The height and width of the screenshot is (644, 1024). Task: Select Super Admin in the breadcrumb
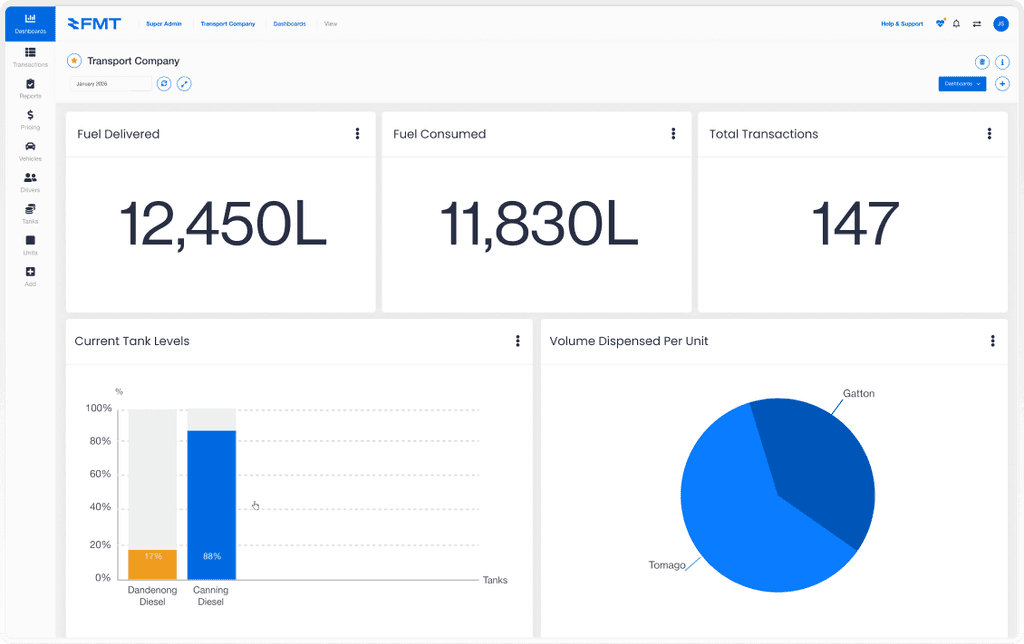coord(162,23)
